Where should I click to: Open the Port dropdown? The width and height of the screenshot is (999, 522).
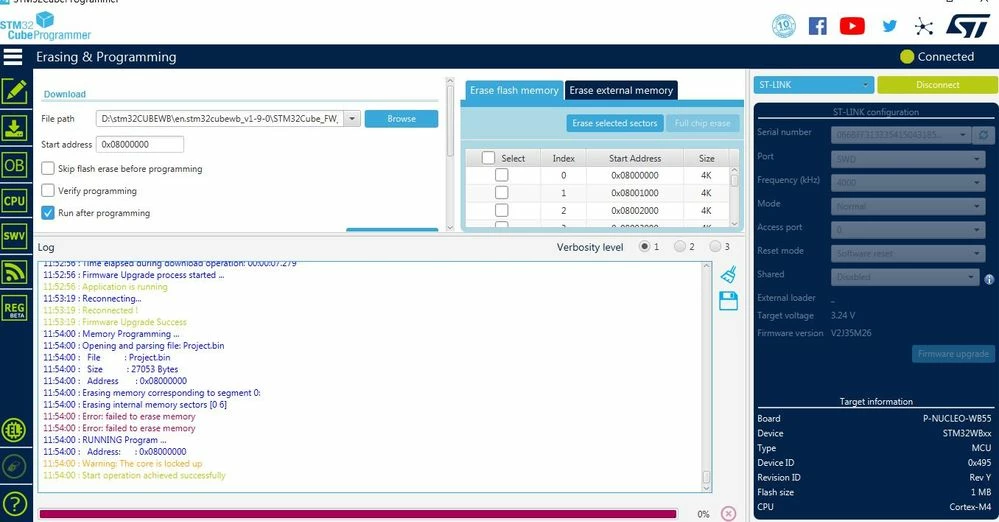[x=908, y=159]
